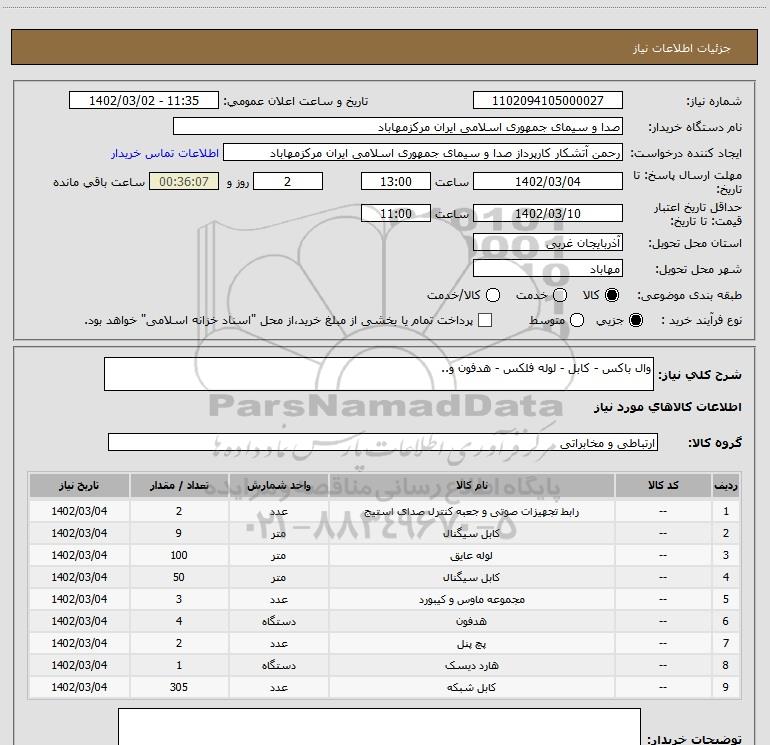Image resolution: width=770 pixels, height=745 pixels.
Task: Click the delivery province field آذربایجان غربی
Action: coord(548,243)
